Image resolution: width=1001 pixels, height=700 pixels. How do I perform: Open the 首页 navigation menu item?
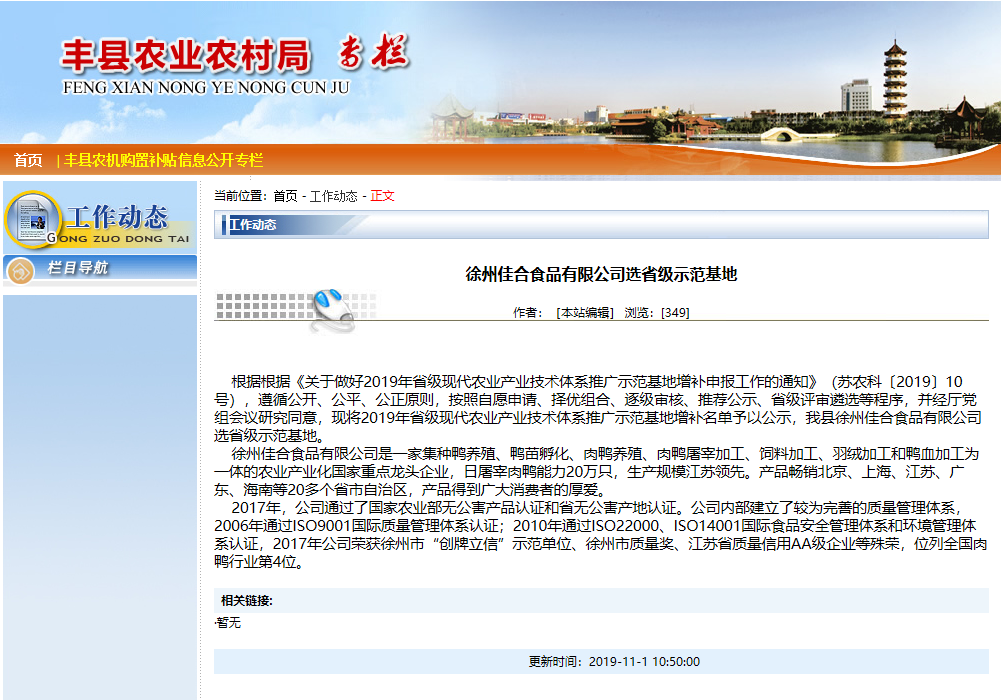tap(28, 160)
